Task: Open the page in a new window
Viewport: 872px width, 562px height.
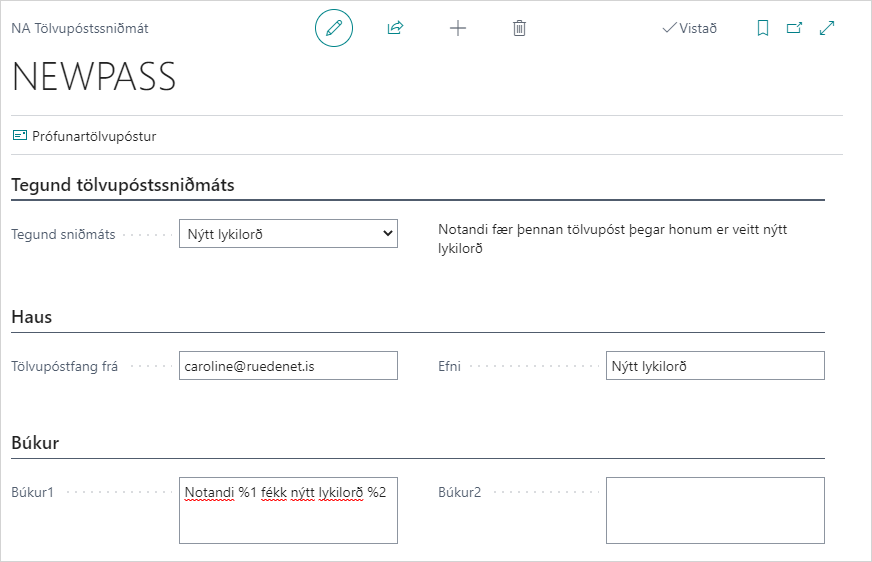Action: click(x=795, y=28)
